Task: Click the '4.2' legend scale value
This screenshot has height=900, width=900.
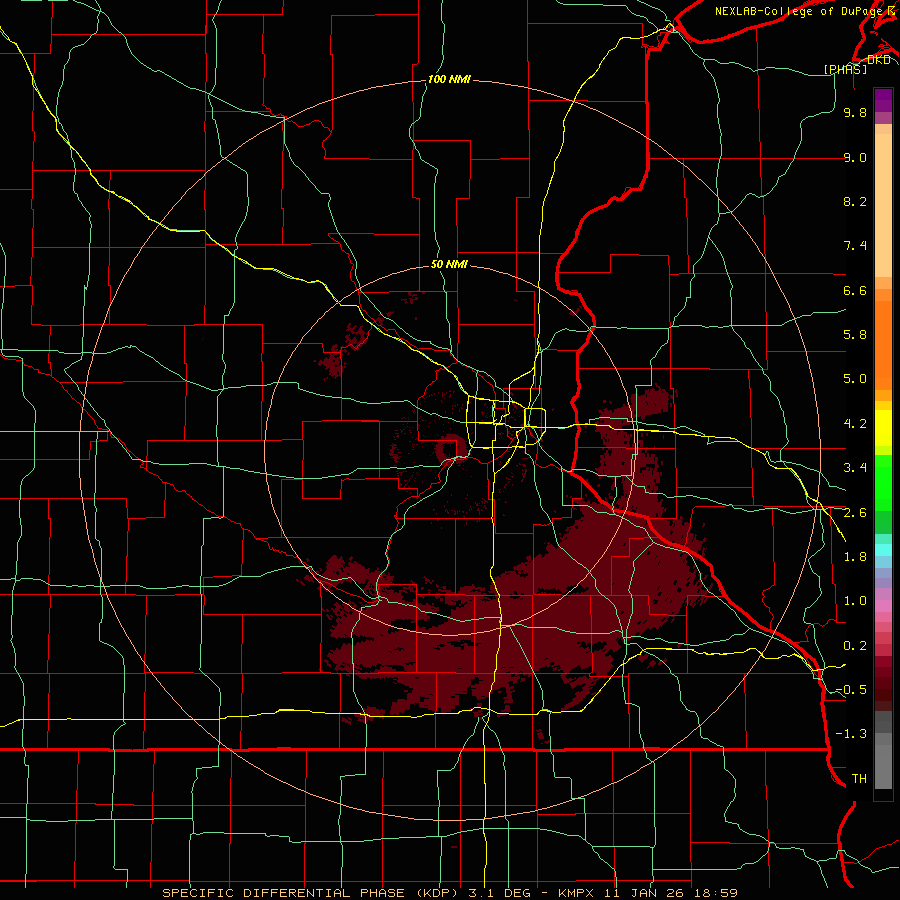Action: pos(855,424)
